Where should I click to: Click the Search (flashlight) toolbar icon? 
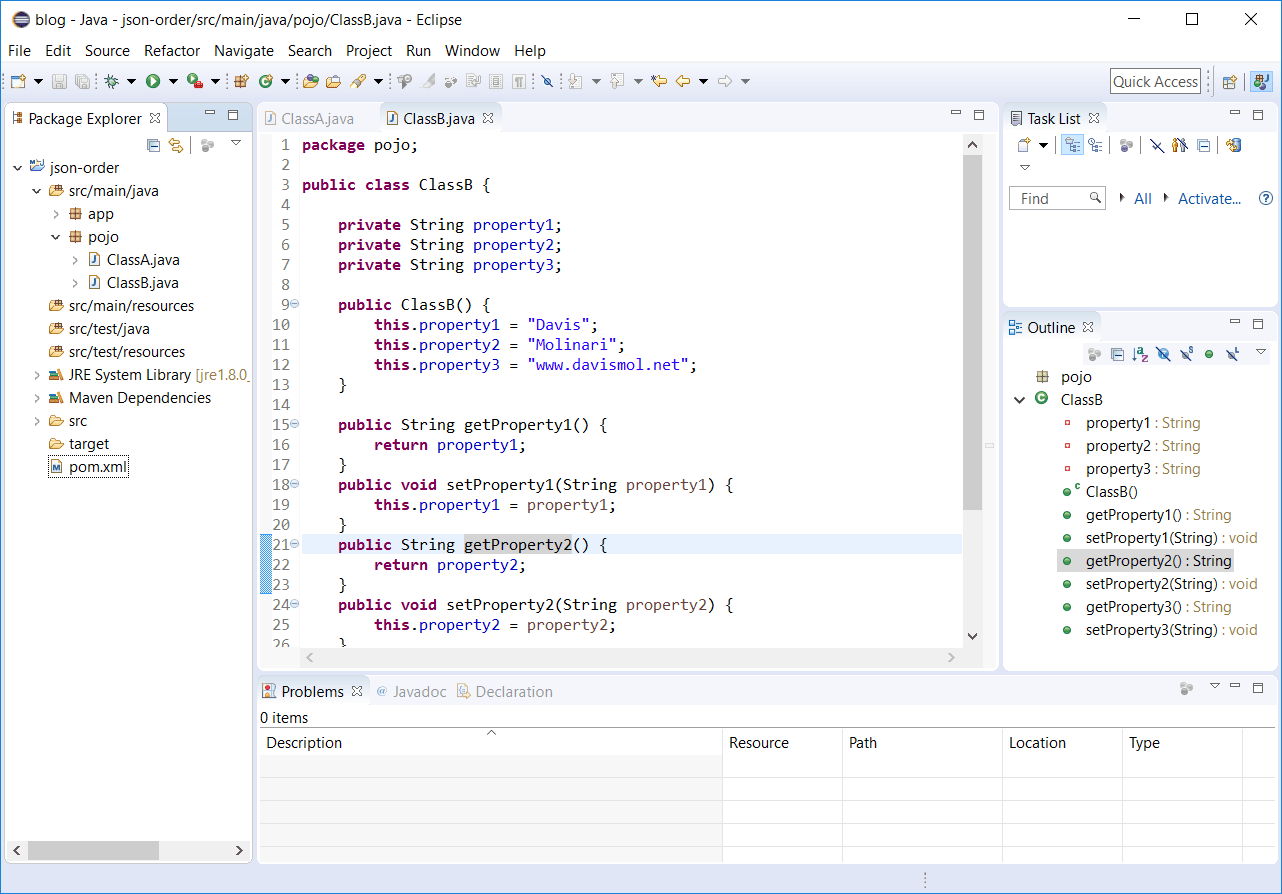[x=357, y=81]
